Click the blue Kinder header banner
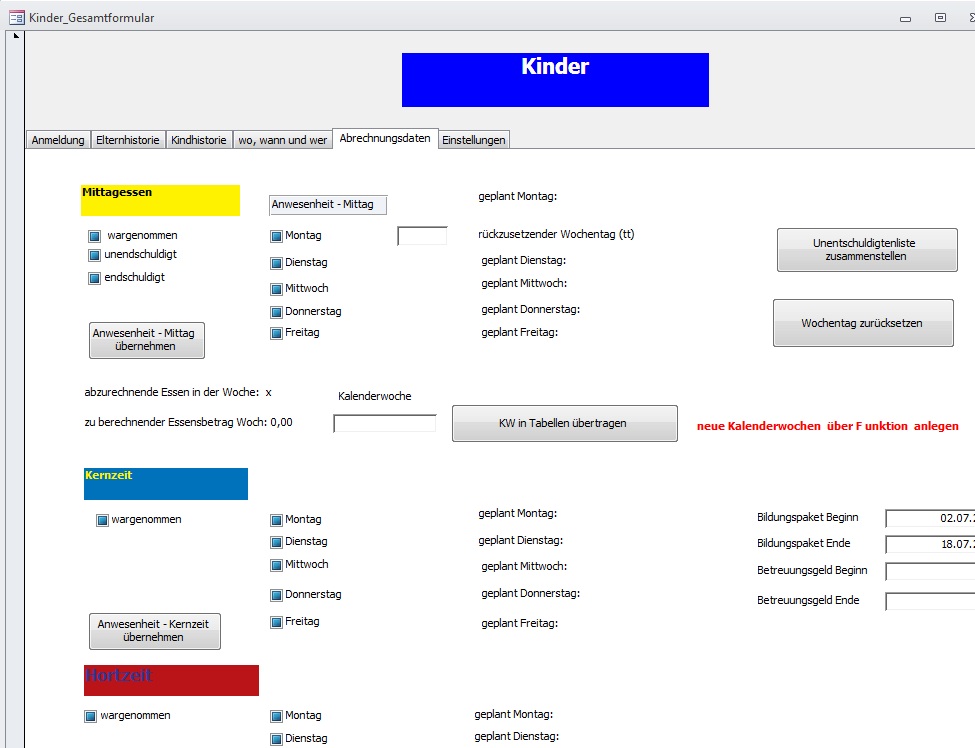Screen dimensions: 975x748 [555, 80]
